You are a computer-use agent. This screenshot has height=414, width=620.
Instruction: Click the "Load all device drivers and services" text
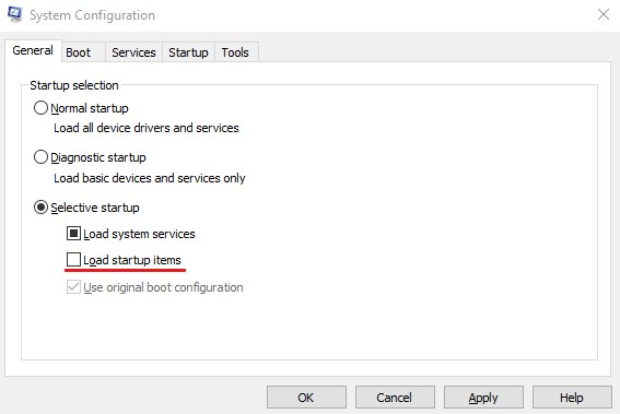click(x=146, y=128)
